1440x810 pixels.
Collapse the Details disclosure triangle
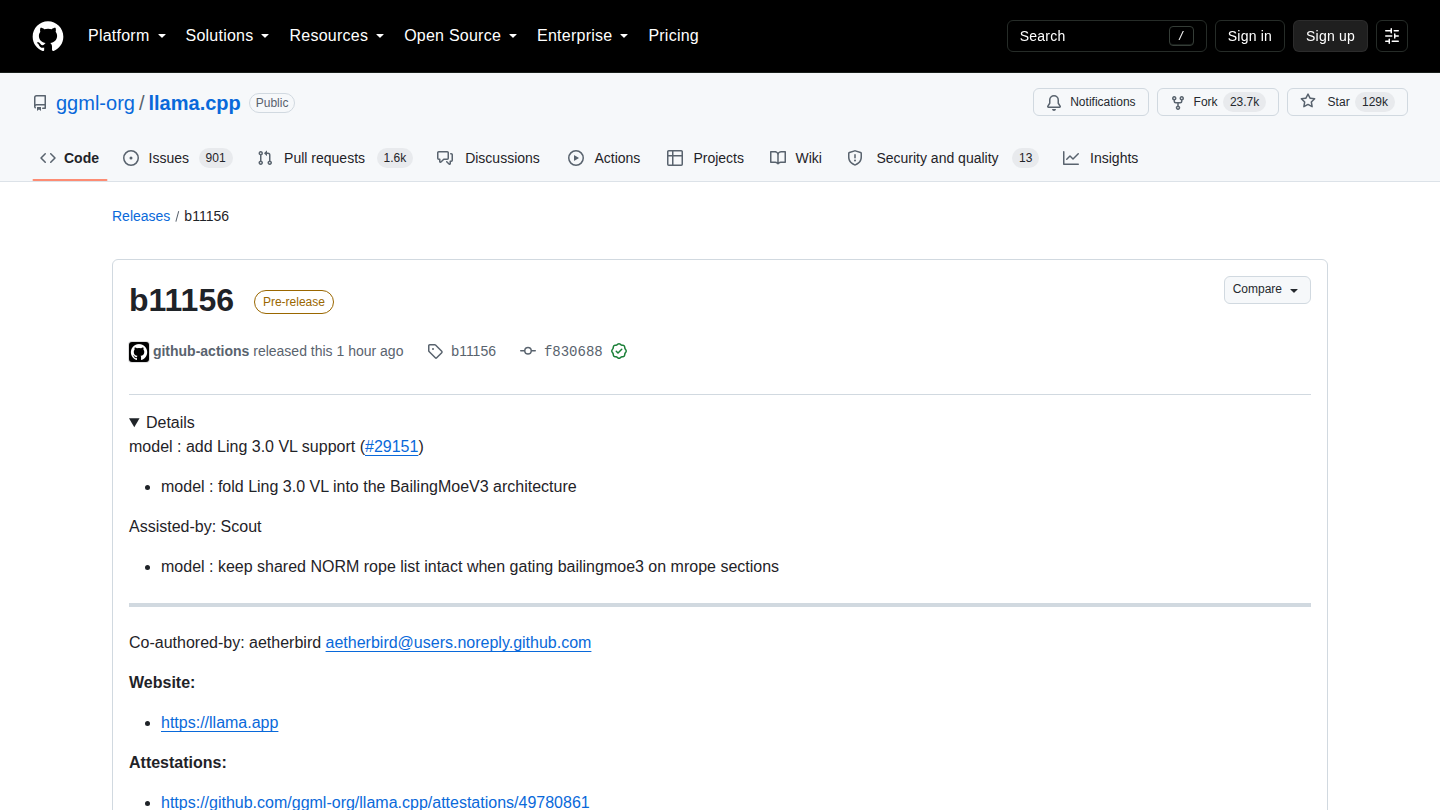[x=135, y=422]
